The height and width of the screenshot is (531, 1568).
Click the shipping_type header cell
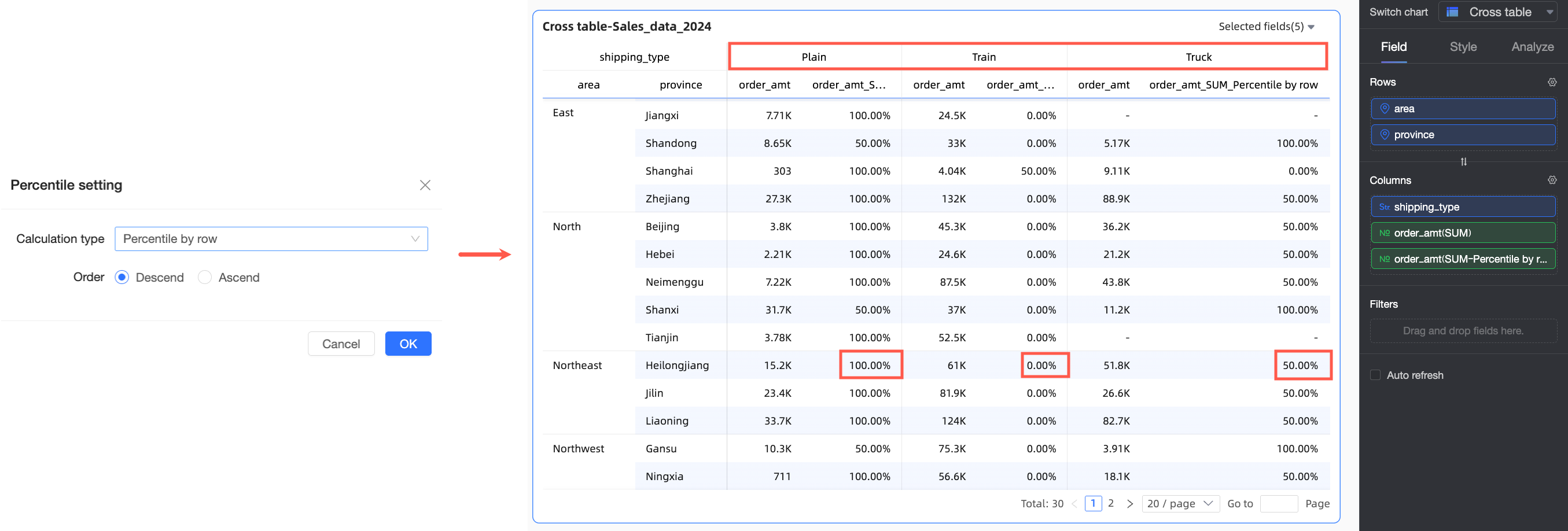click(634, 57)
